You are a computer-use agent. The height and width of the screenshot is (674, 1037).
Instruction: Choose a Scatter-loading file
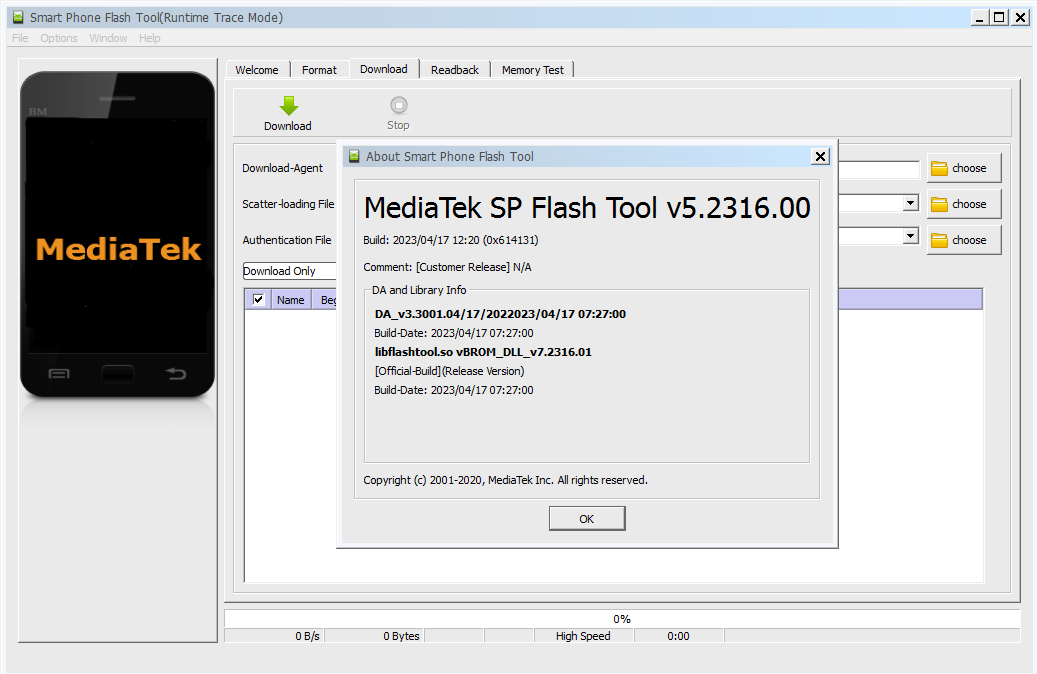click(x=964, y=204)
